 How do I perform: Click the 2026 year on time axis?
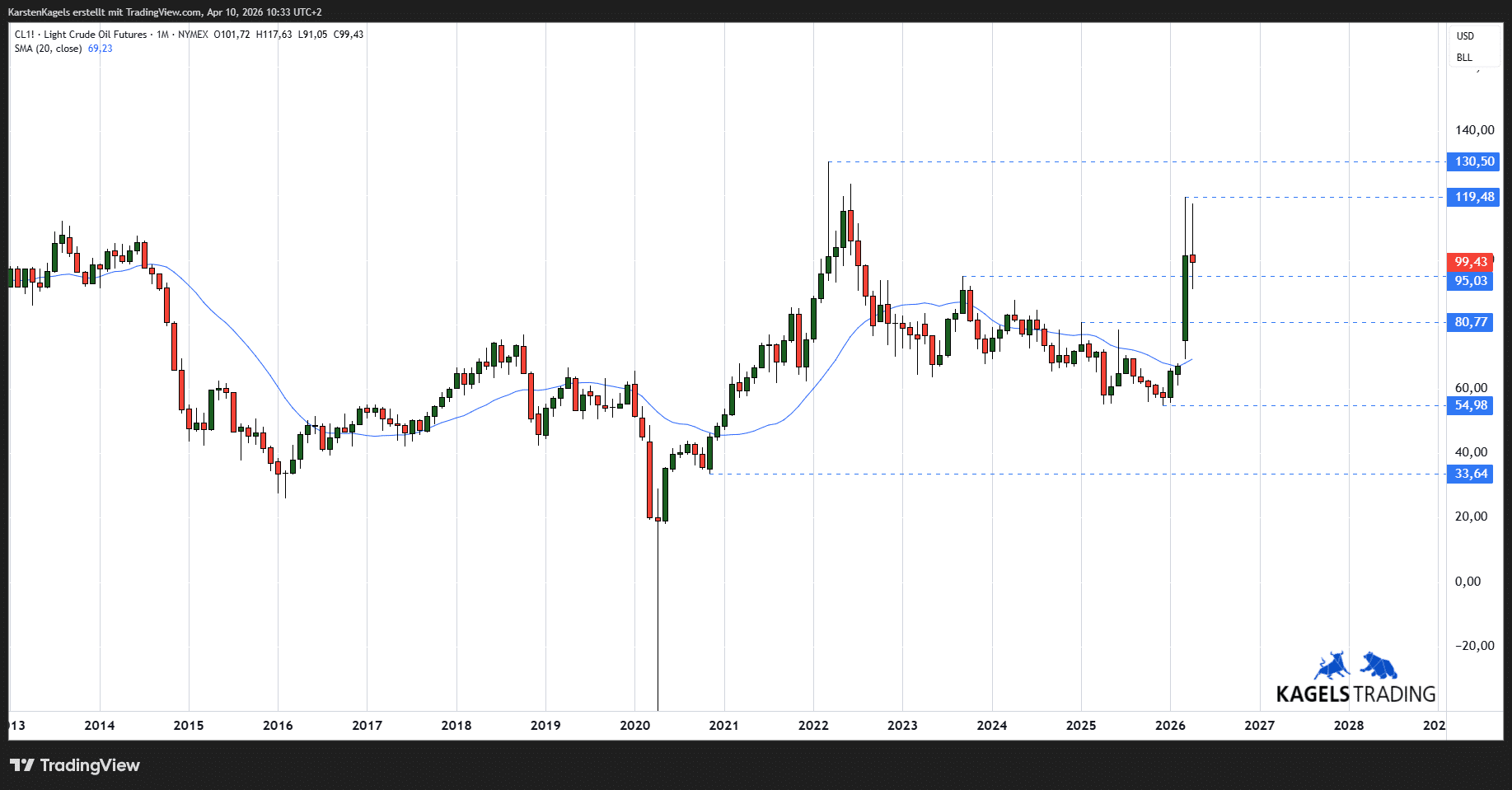pyautogui.click(x=1170, y=726)
